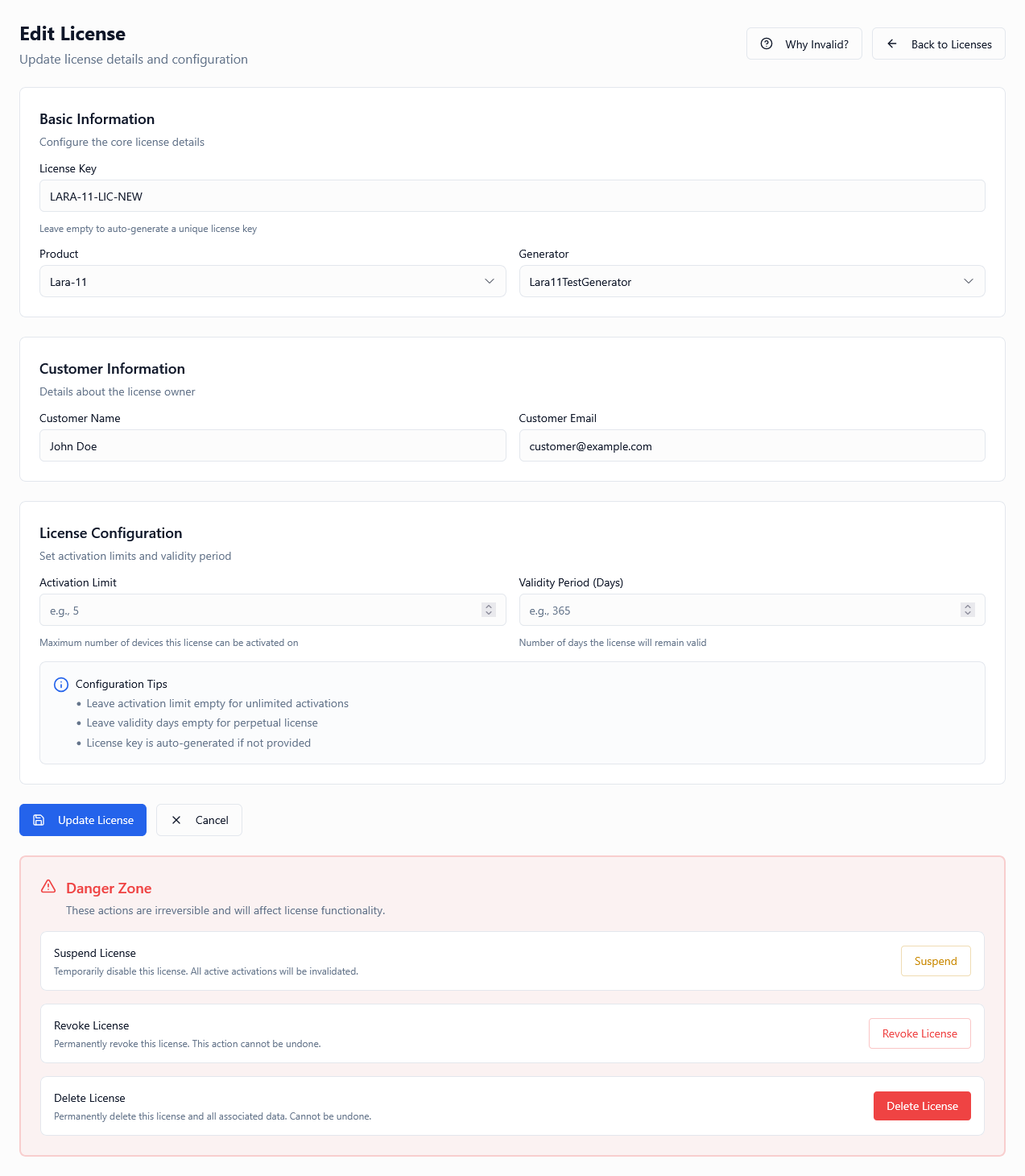Click the warning triangle in the Danger Zone

click(48, 886)
